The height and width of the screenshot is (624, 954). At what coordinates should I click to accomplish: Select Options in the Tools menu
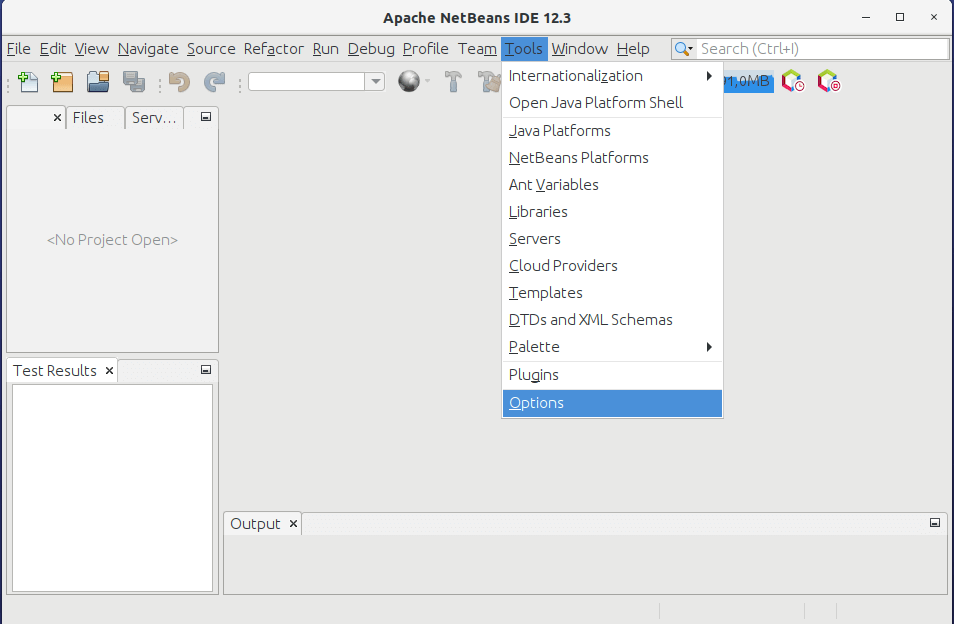coord(612,403)
